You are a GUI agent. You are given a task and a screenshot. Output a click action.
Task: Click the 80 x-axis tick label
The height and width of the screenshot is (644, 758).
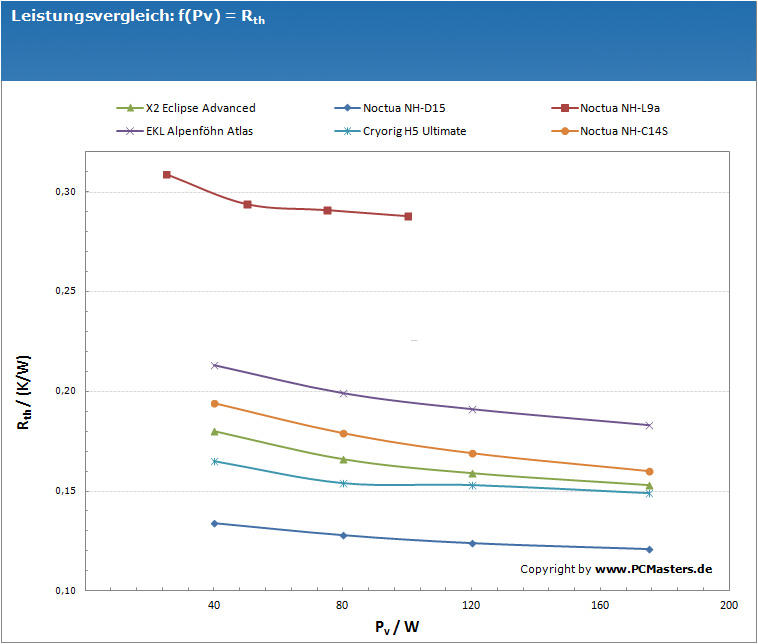(x=342, y=605)
